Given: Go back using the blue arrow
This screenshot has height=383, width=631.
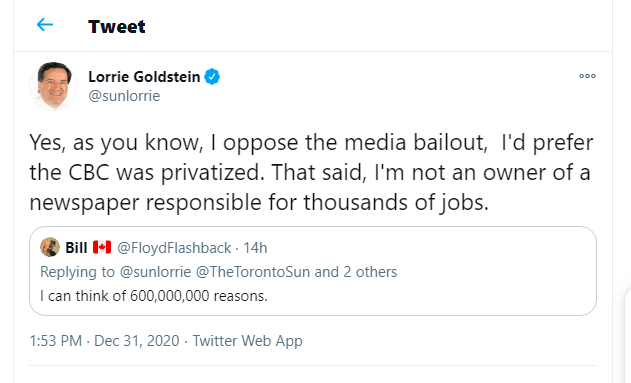Looking at the screenshot, I should [45, 25].
